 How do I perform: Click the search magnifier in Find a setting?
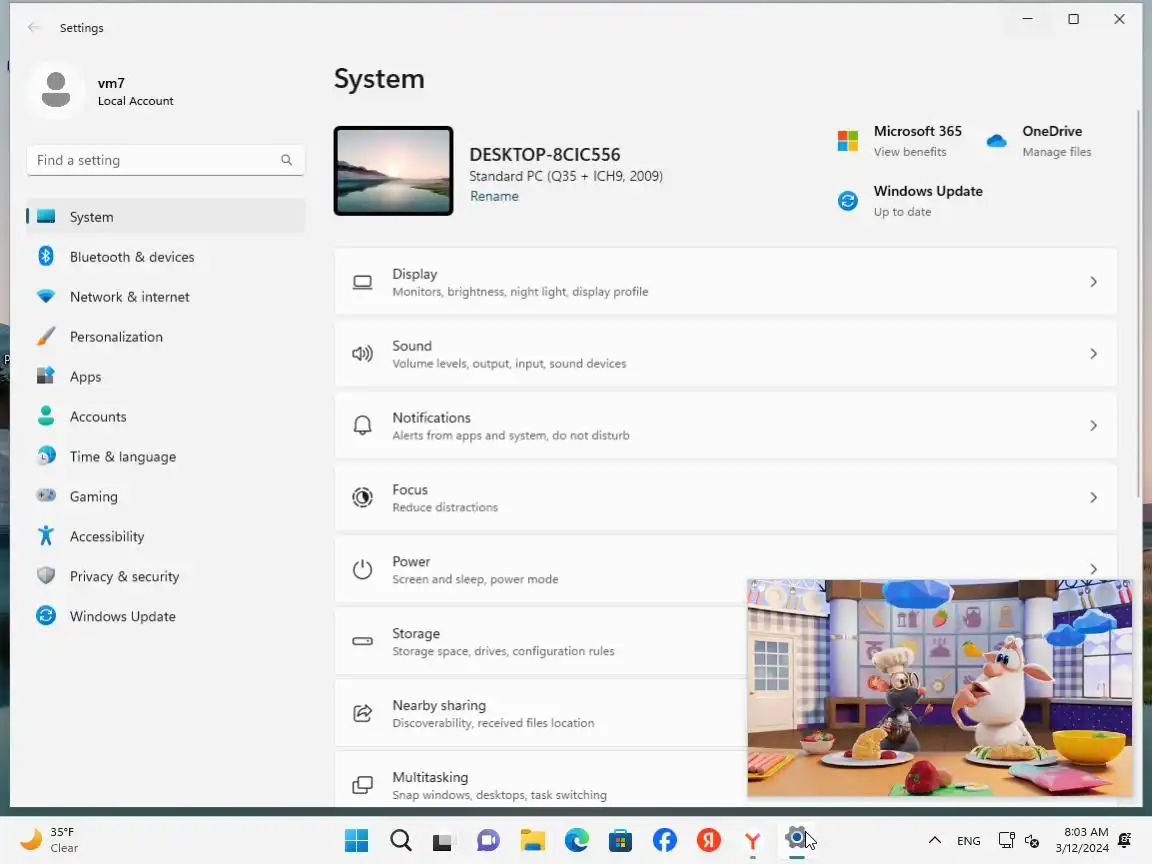[287, 160]
